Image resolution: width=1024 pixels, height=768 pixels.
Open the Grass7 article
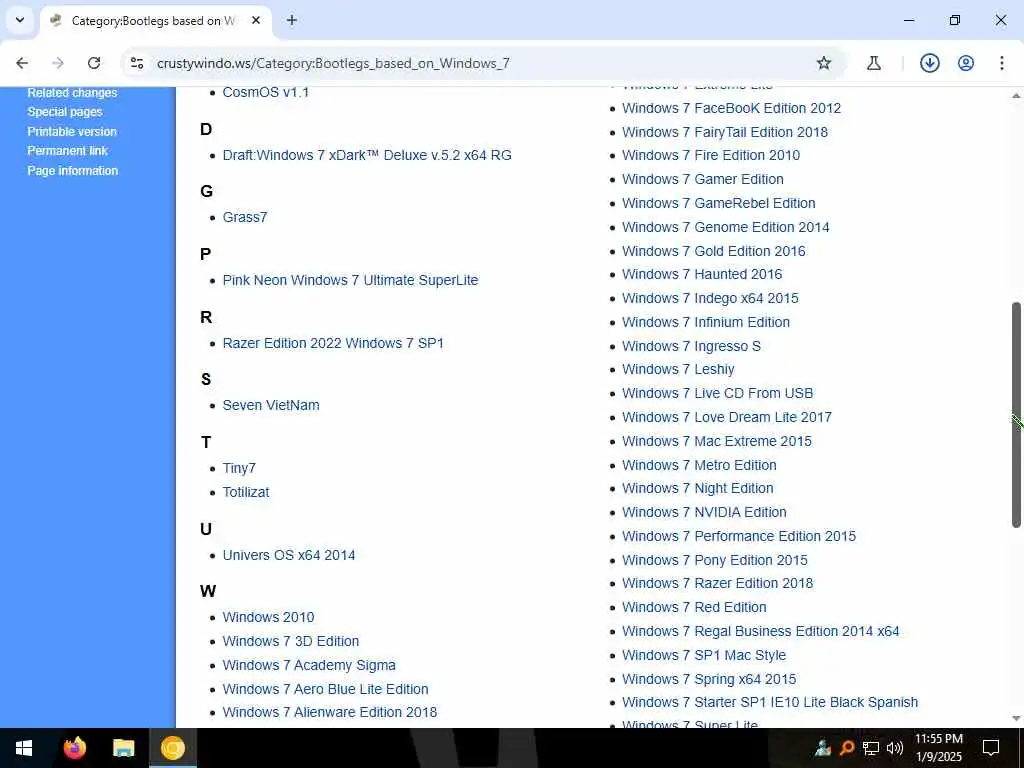(245, 217)
